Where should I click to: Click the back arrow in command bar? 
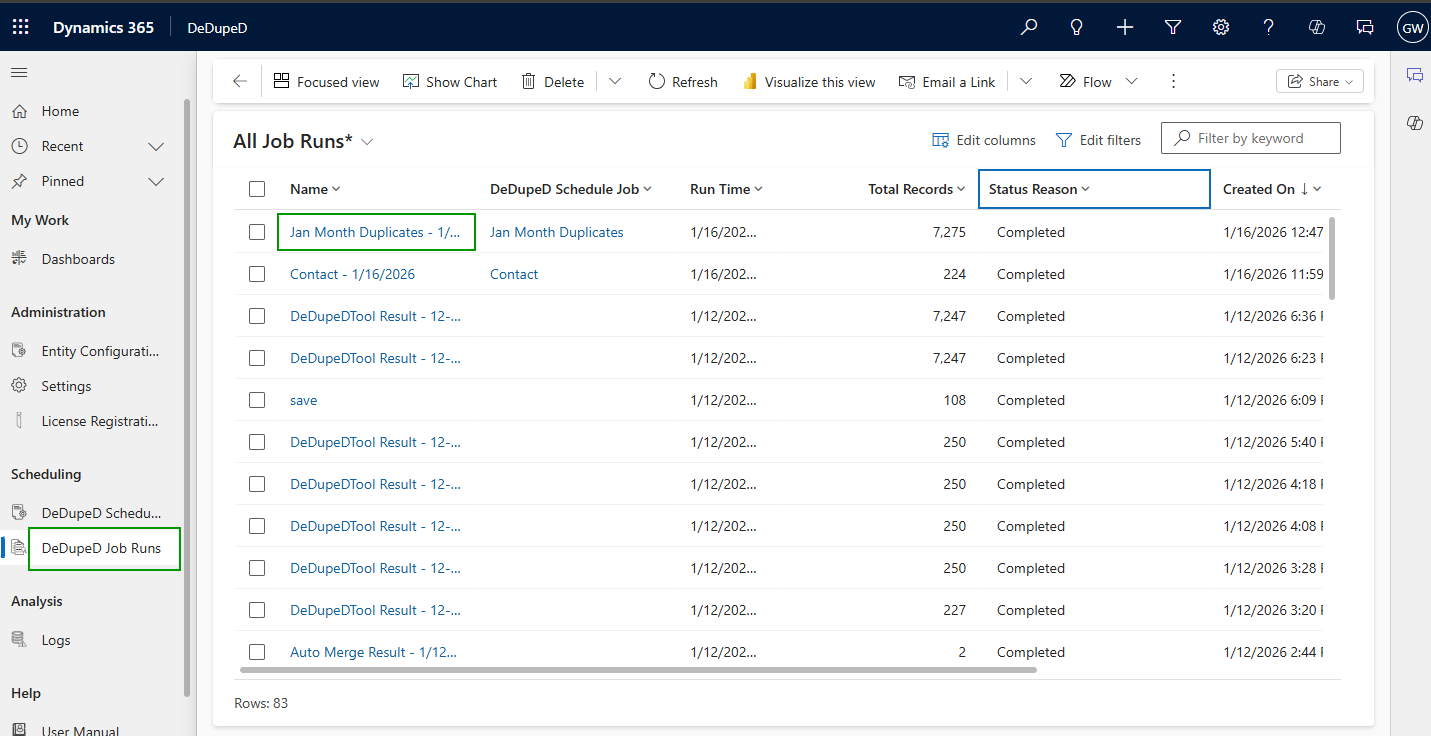tap(240, 82)
